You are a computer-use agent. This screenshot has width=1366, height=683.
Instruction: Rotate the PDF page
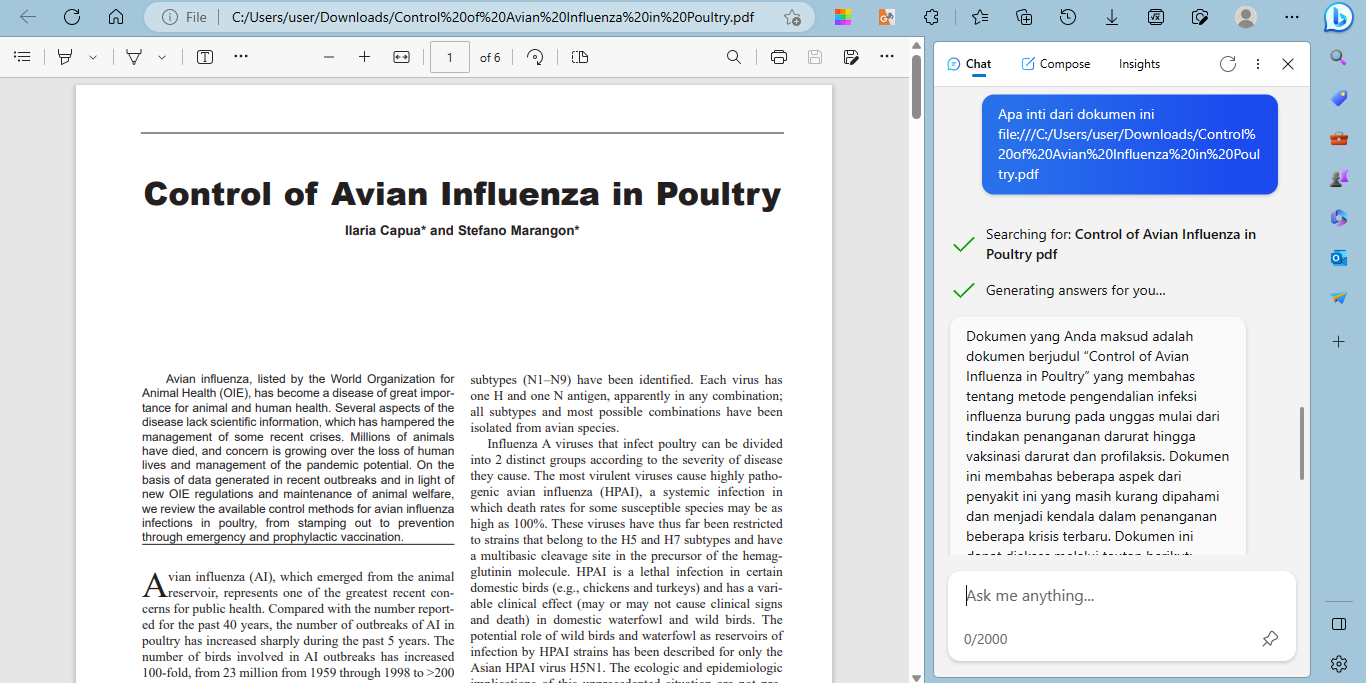tap(535, 57)
